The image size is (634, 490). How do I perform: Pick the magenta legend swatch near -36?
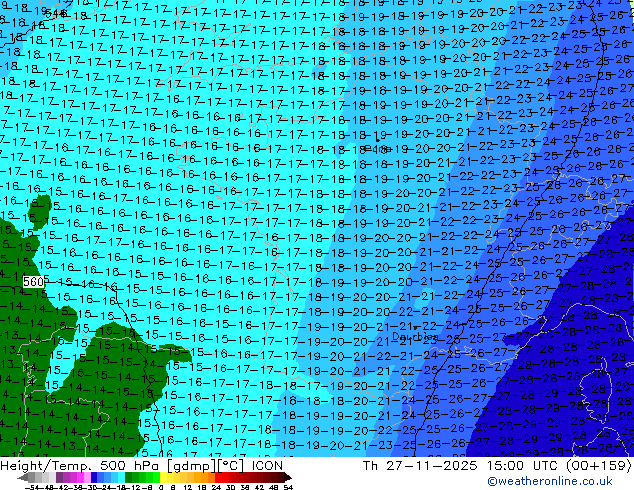(80, 477)
